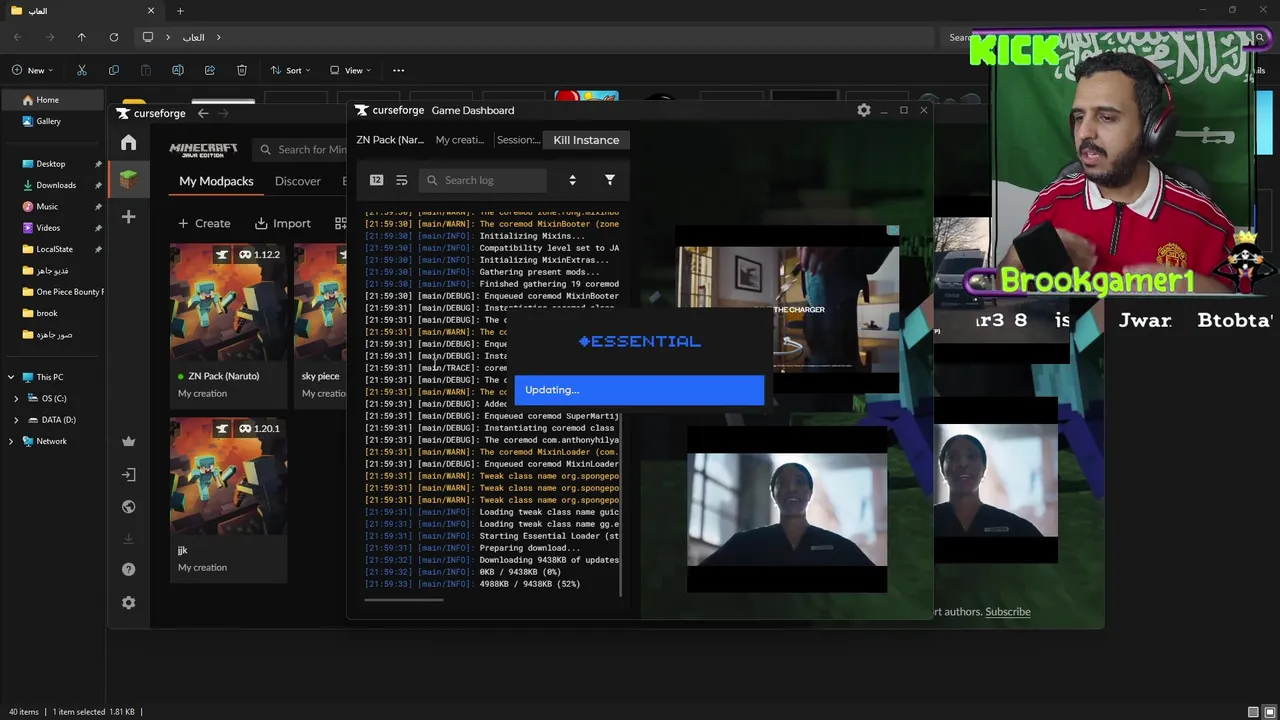This screenshot has width=1280, height=720.
Task: Open the brook folder in navigation
Action: pos(47,313)
